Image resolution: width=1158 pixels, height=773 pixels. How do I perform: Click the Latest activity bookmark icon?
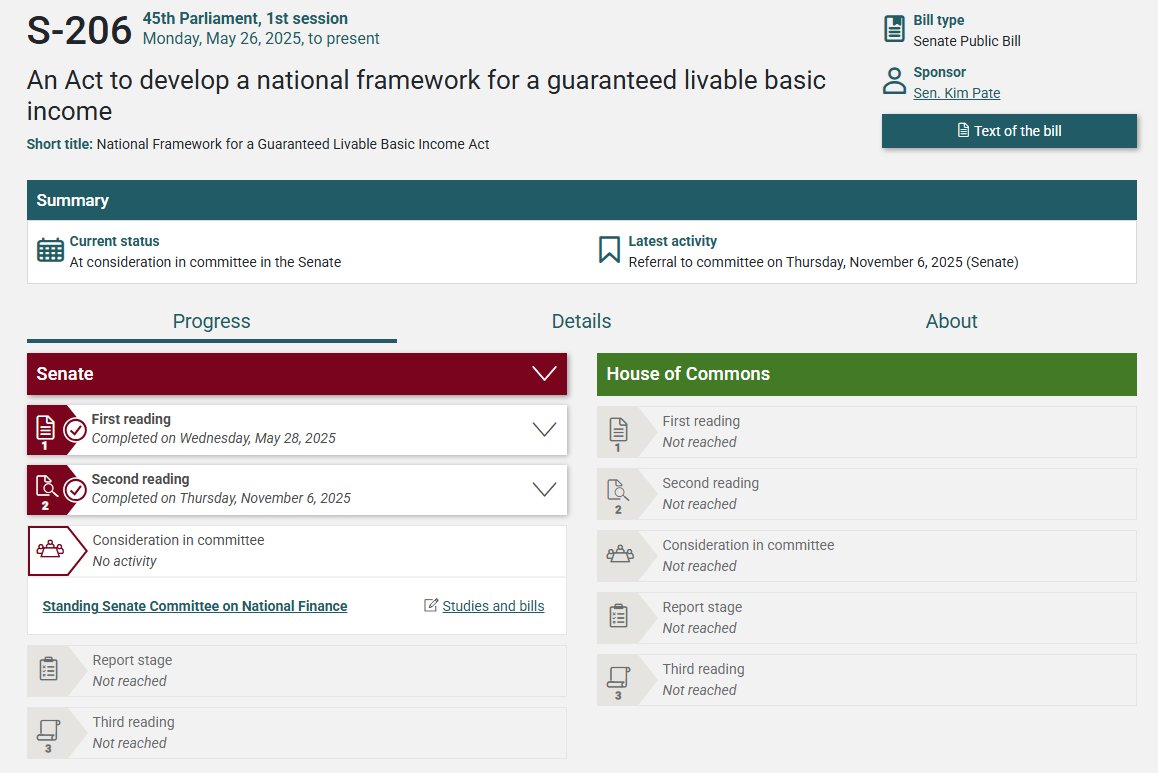point(609,250)
